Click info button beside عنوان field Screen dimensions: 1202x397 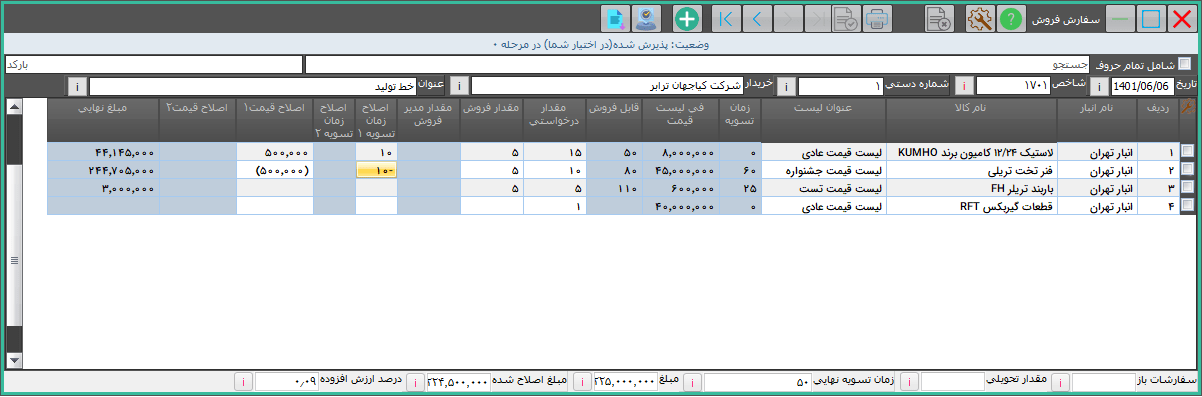coord(78,86)
